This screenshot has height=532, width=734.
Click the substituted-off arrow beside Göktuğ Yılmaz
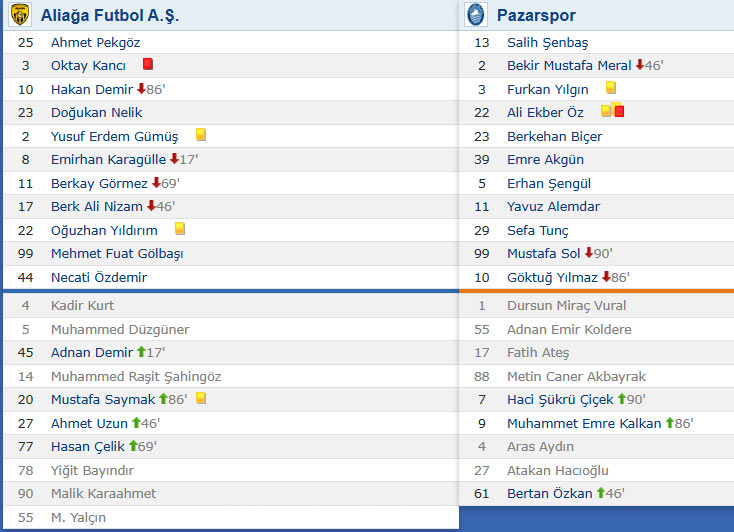click(606, 277)
